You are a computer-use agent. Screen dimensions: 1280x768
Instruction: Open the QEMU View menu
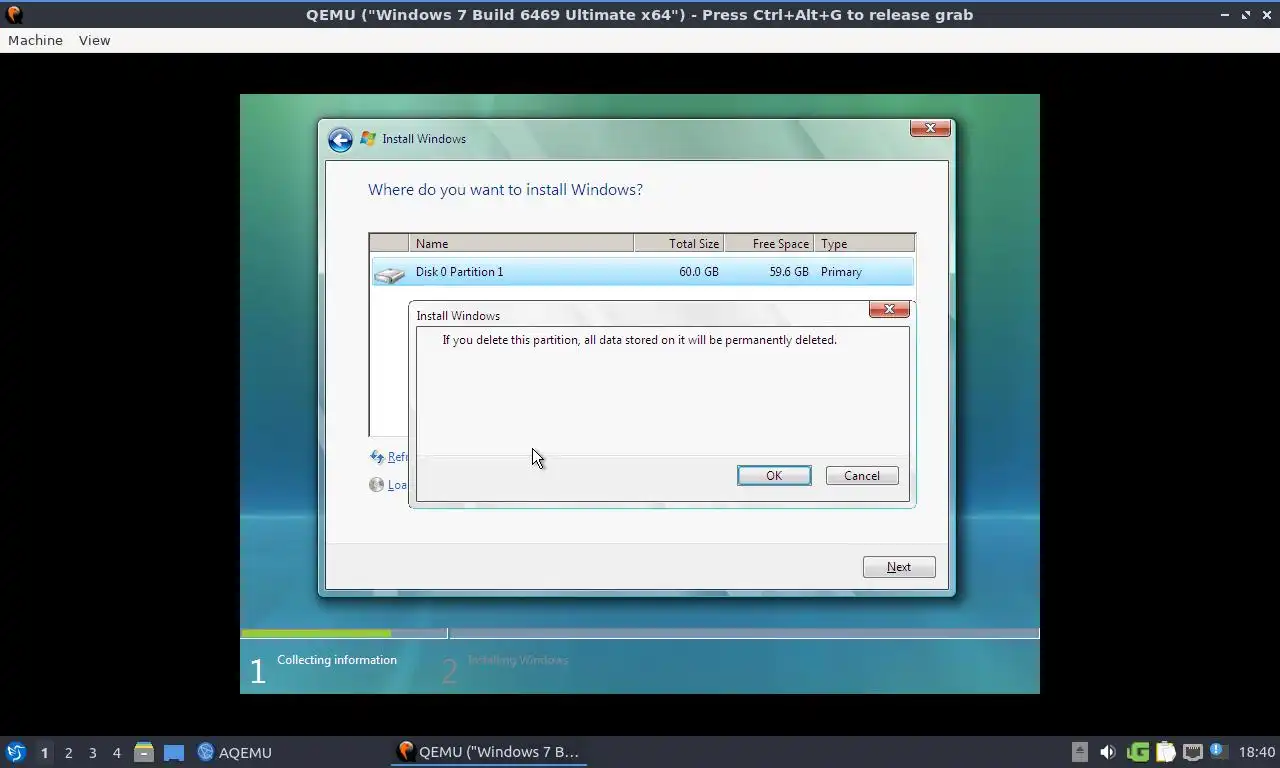[94, 40]
